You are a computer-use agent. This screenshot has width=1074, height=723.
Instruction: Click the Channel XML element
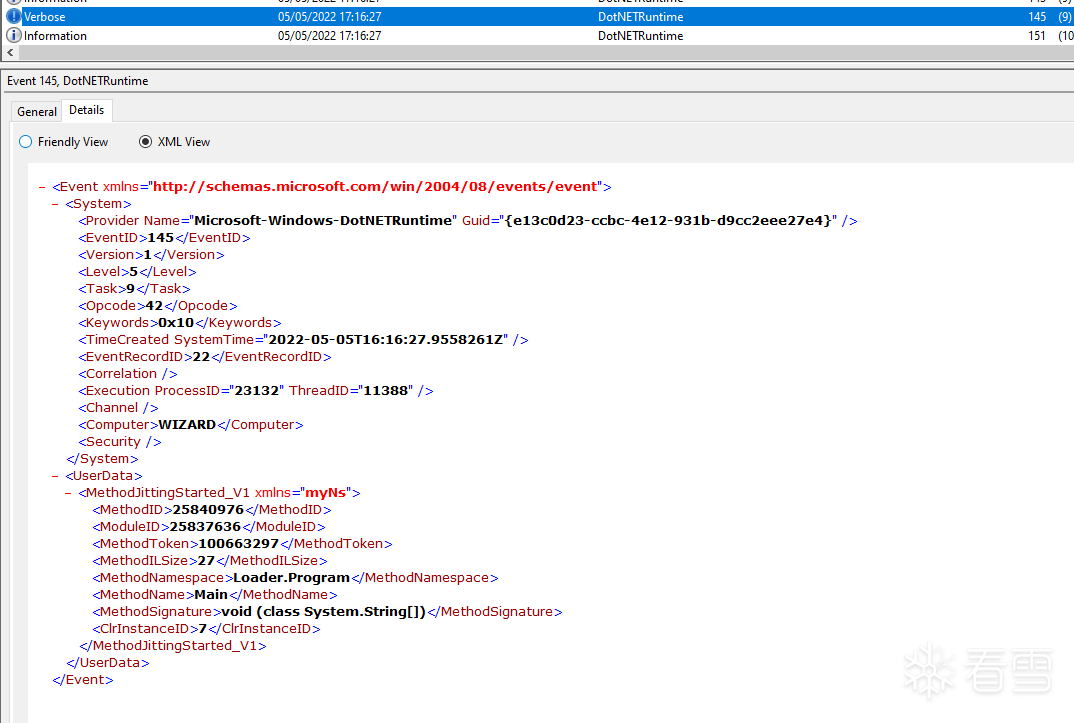click(x=118, y=408)
